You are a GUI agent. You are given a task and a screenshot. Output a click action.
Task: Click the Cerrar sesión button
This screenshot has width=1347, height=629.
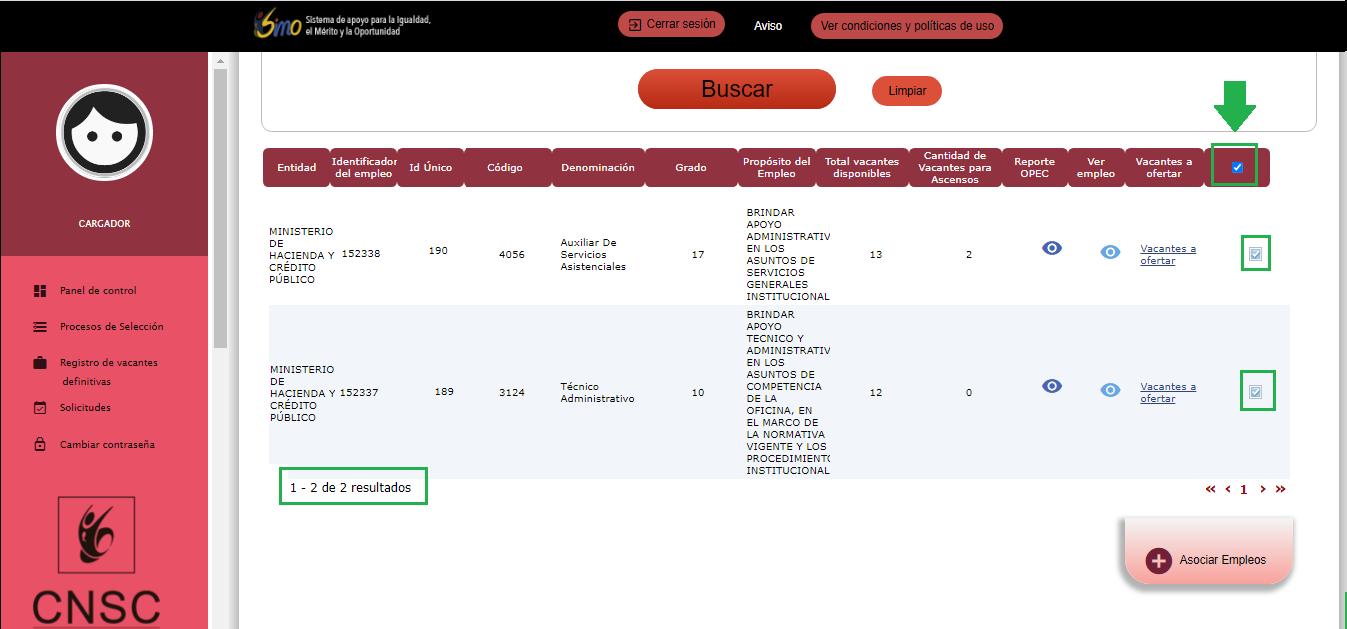(671, 24)
